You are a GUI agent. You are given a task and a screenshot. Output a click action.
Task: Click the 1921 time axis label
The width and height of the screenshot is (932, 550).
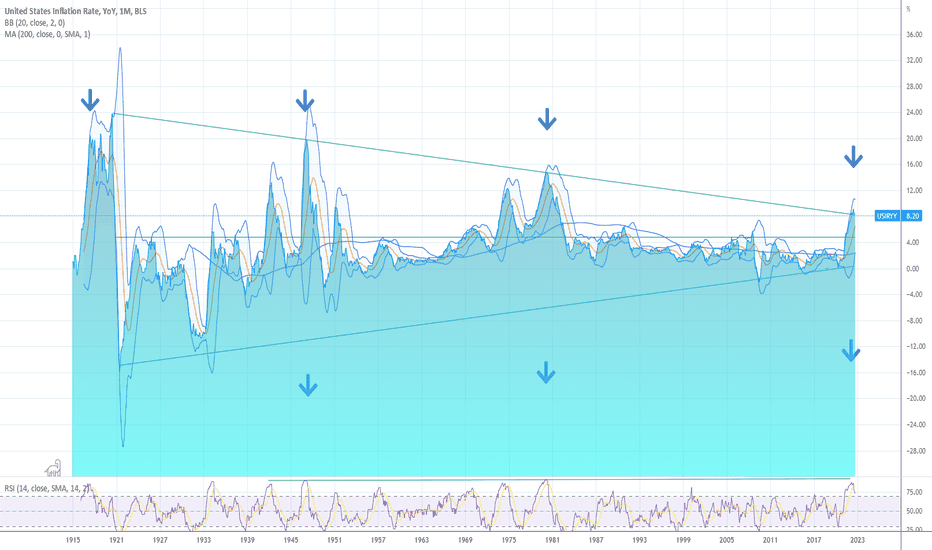click(x=116, y=540)
